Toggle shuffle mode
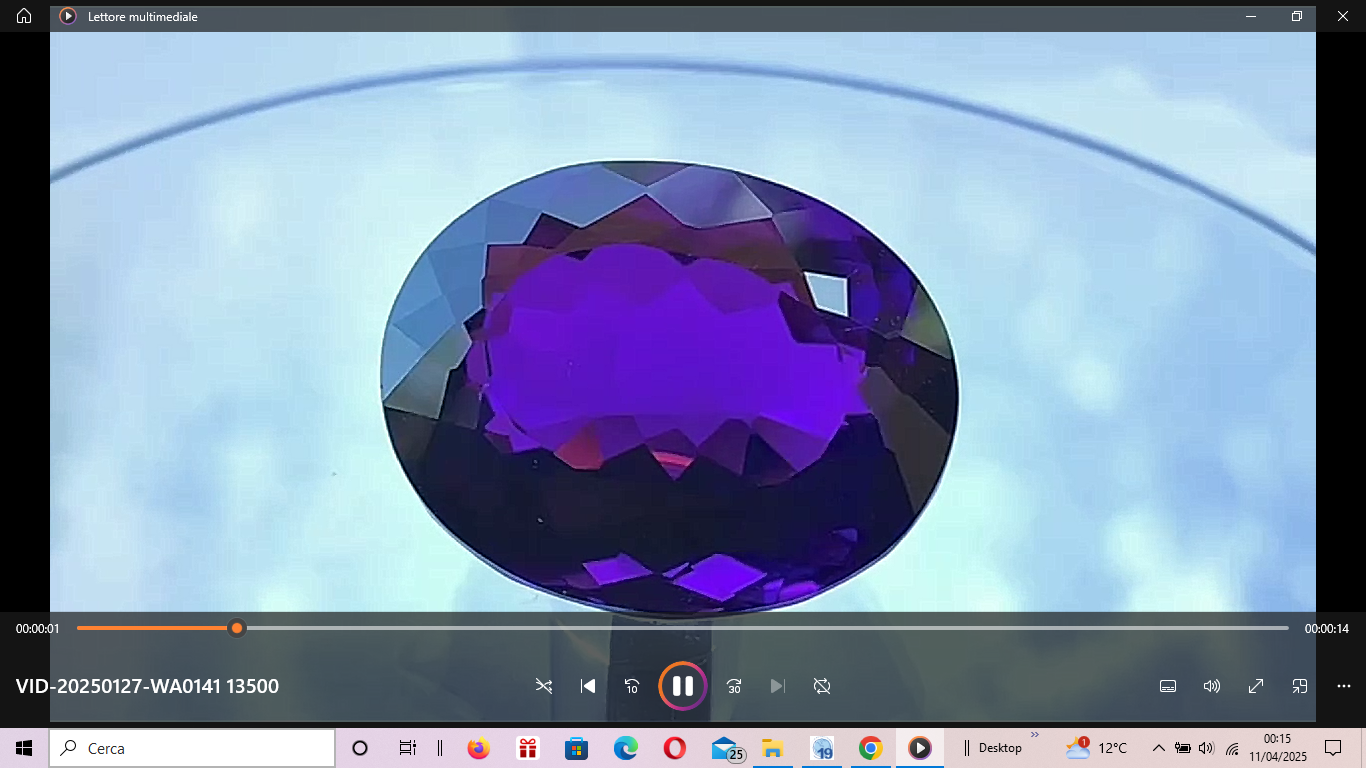 (x=543, y=686)
